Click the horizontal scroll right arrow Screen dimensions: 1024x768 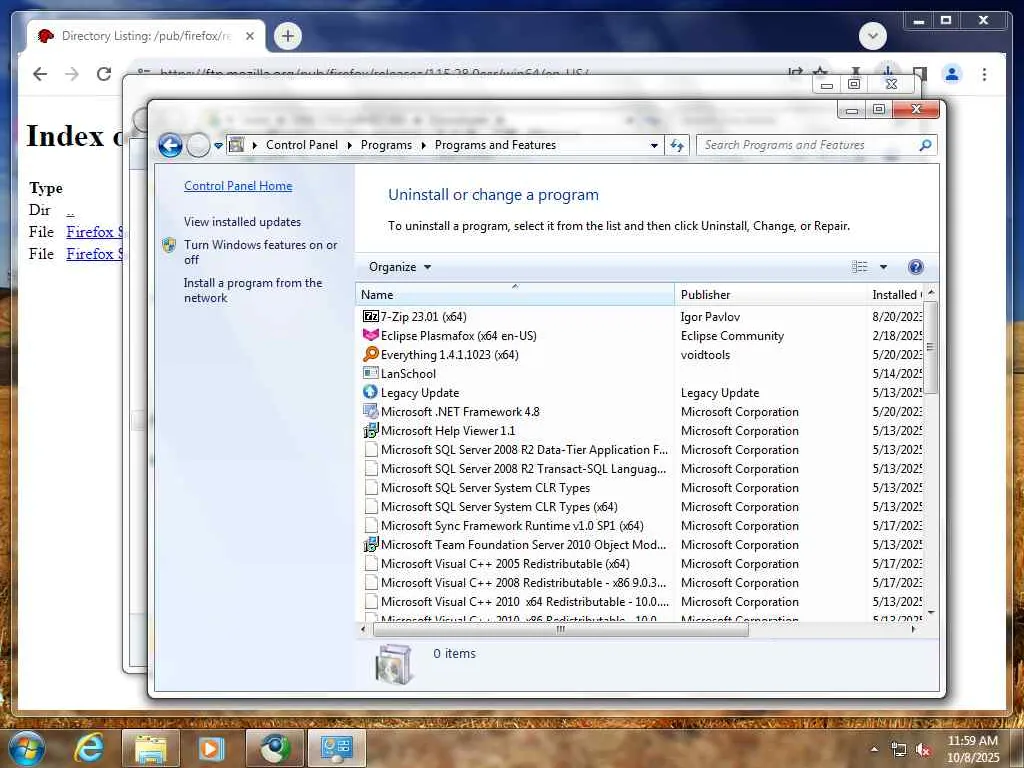(x=913, y=630)
